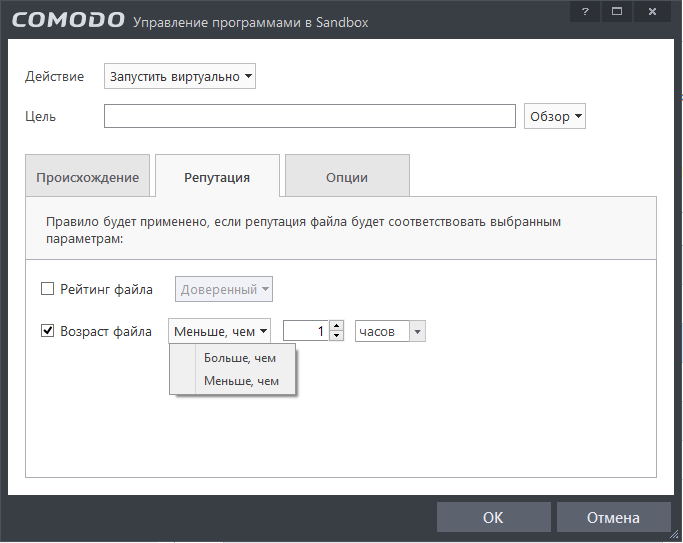683x543 pixels.
Task: Close the Sandbox dialog window
Action: (652, 10)
